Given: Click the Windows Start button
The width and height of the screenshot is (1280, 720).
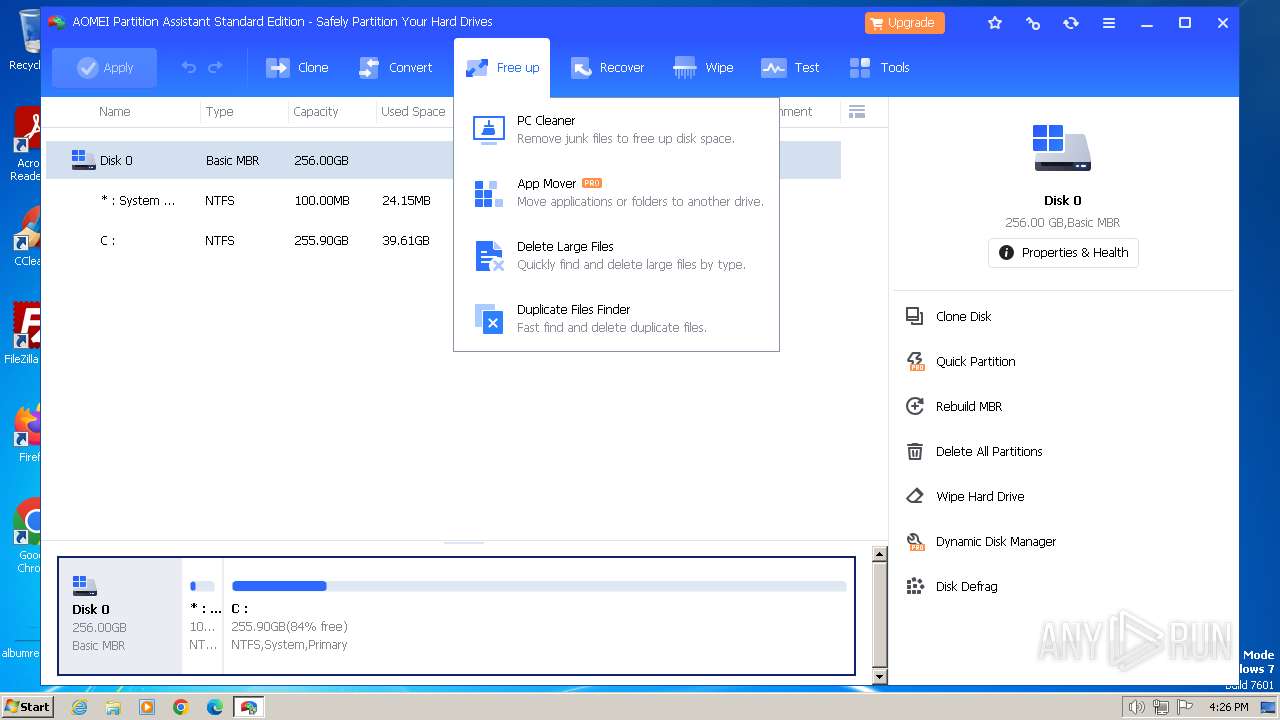Looking at the screenshot, I should click(x=27, y=706).
